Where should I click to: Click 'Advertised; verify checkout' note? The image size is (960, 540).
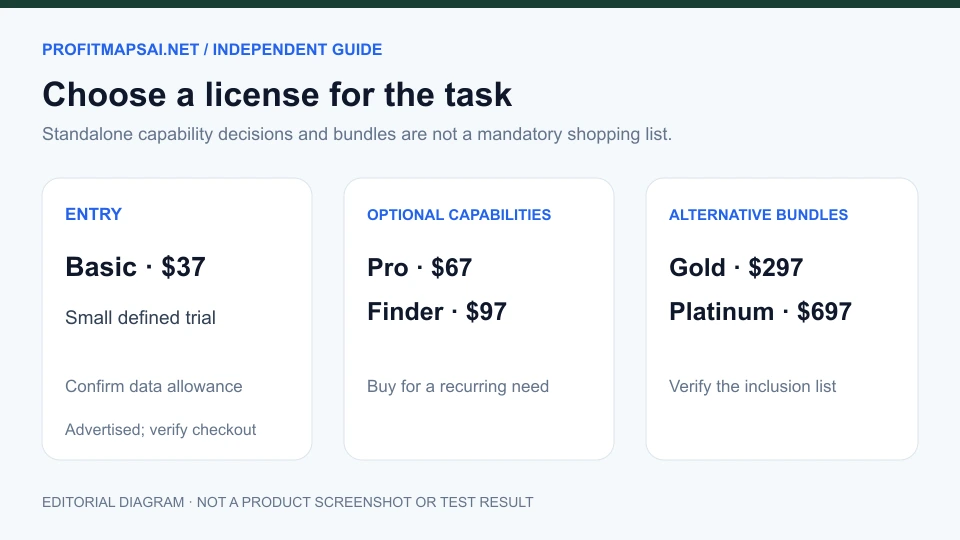coord(160,430)
